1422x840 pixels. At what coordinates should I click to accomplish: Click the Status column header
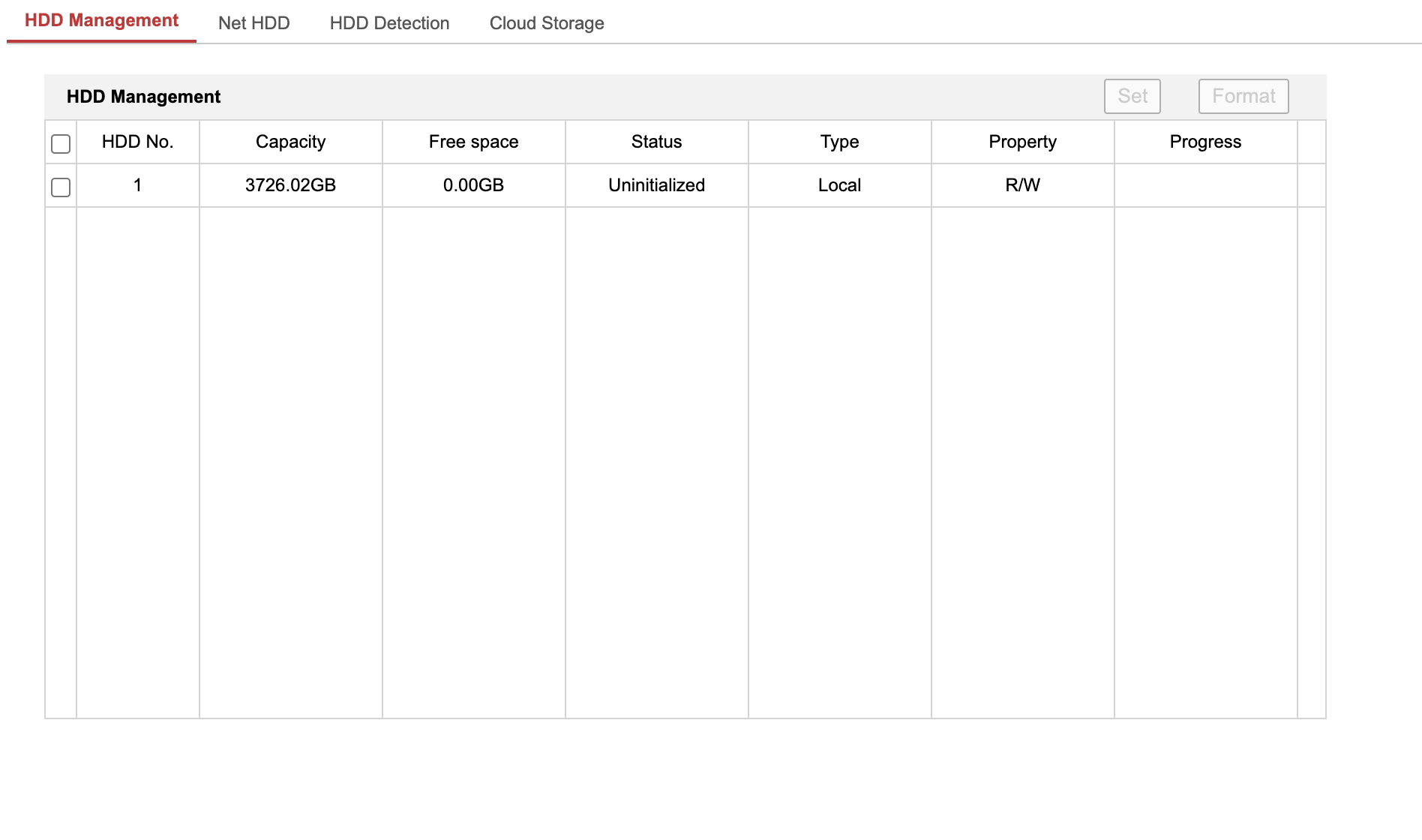coord(656,142)
